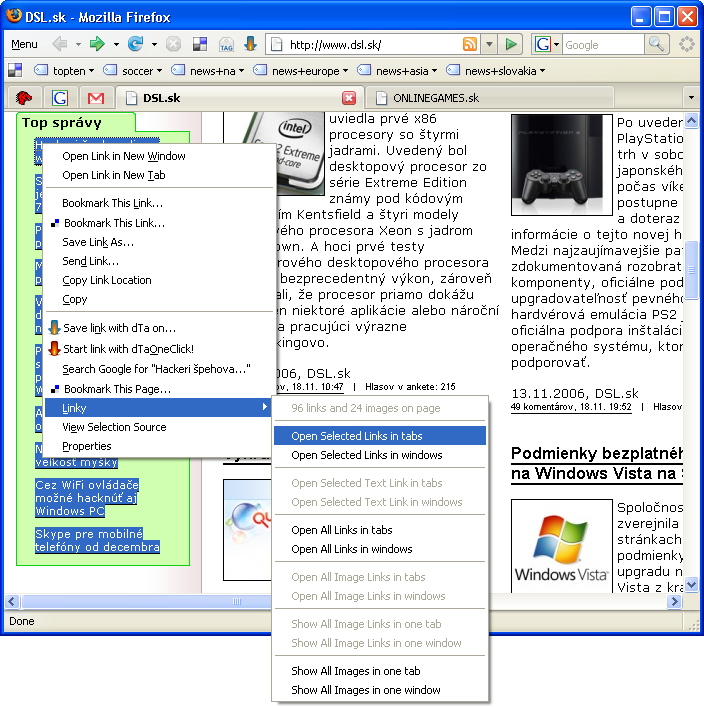This screenshot has width=704, height=707.
Task: Click the PlayStation 3 thumbnail image
Action: tap(561, 165)
